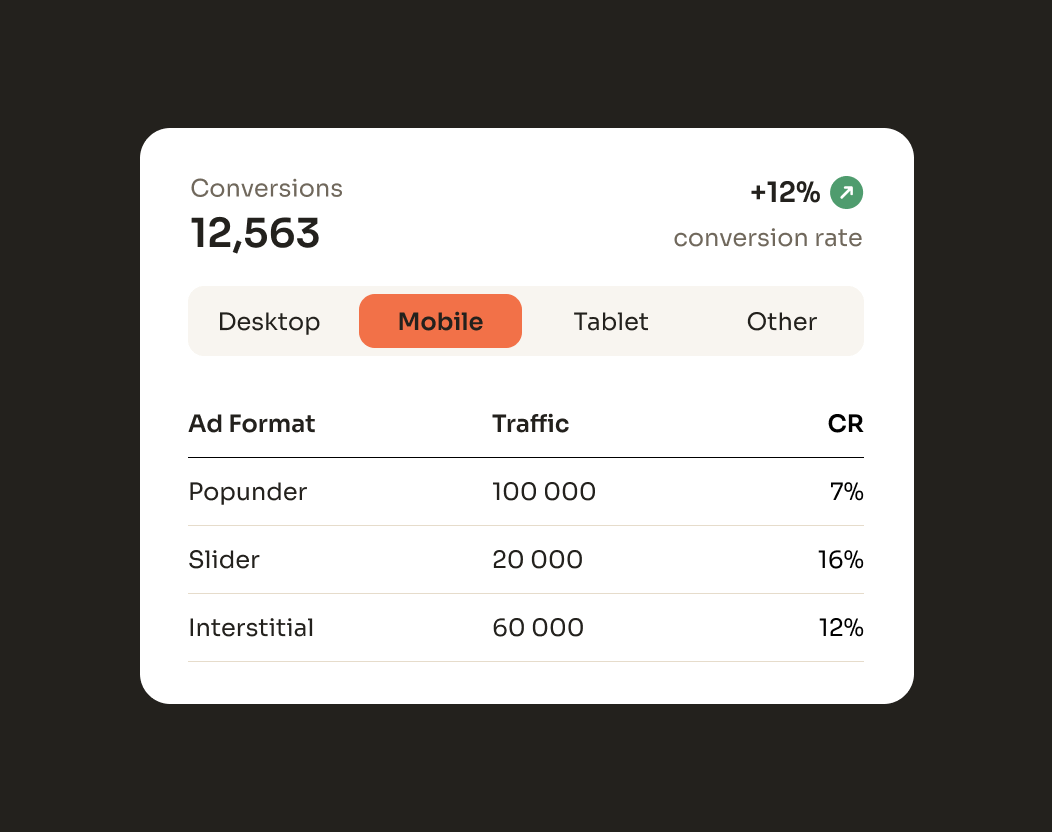Click the 20 000 traffic value
This screenshot has height=832, width=1052.
pyautogui.click(x=537, y=560)
